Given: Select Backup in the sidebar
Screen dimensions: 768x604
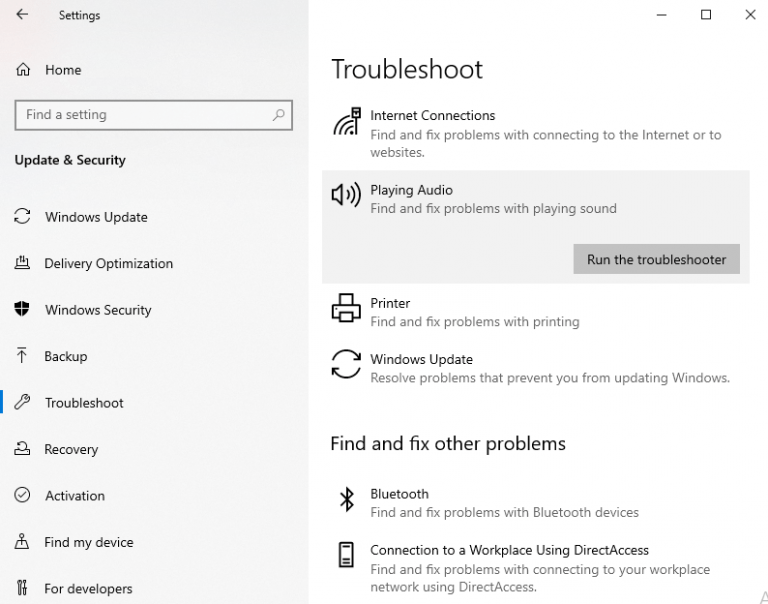Looking at the screenshot, I should [x=66, y=356].
